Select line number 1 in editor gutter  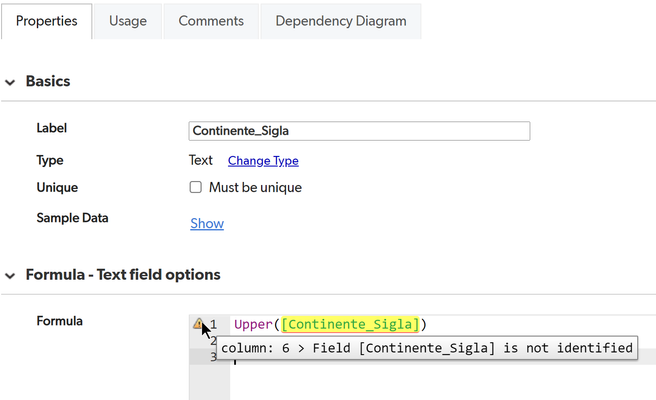(213, 324)
